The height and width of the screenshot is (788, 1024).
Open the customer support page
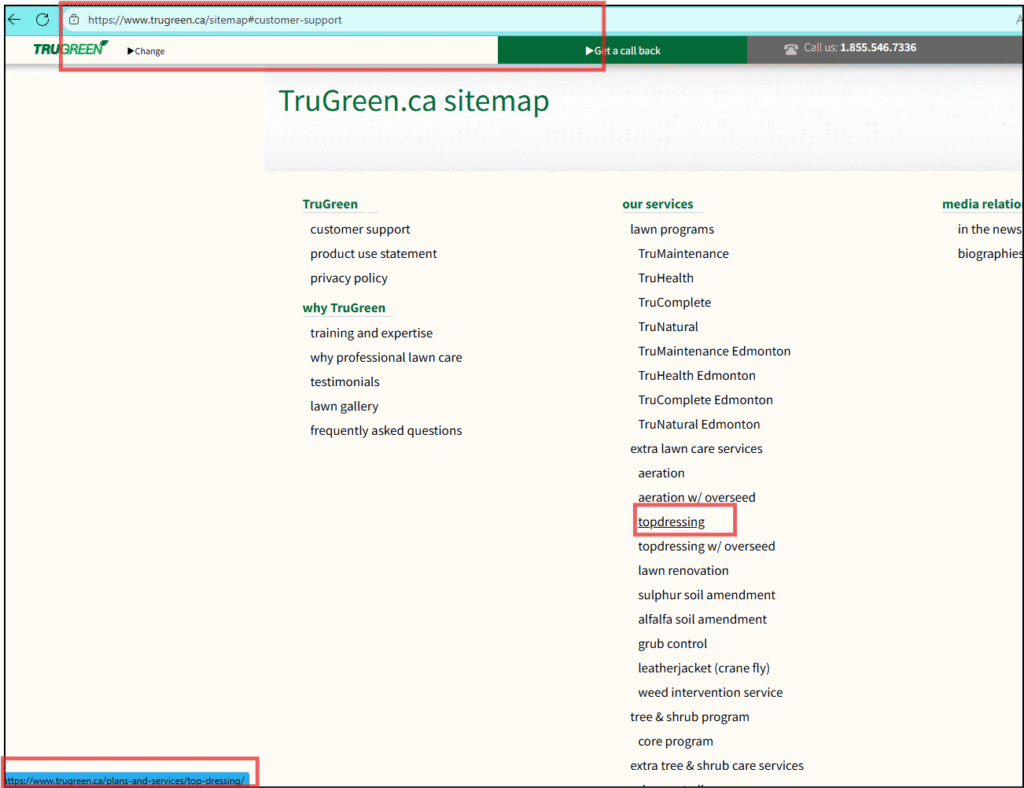360,229
